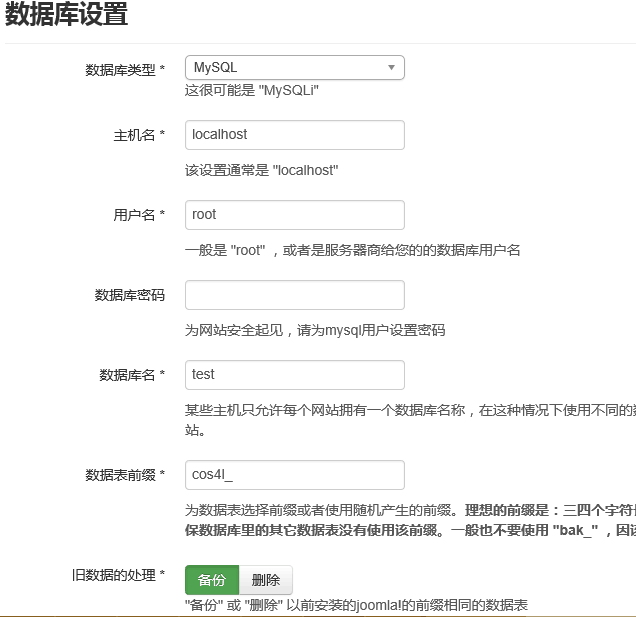Click the hint about root database username
This screenshot has height=617, width=636.
(352, 250)
